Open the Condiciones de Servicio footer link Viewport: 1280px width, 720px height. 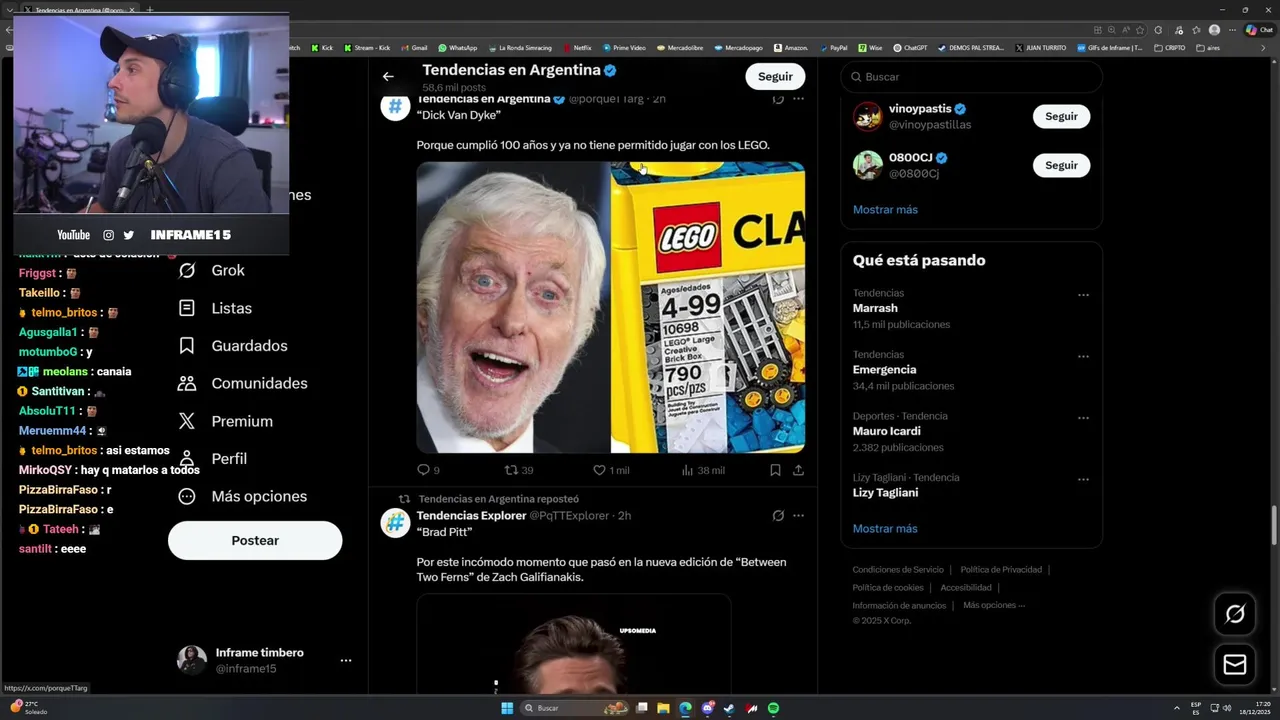898,570
